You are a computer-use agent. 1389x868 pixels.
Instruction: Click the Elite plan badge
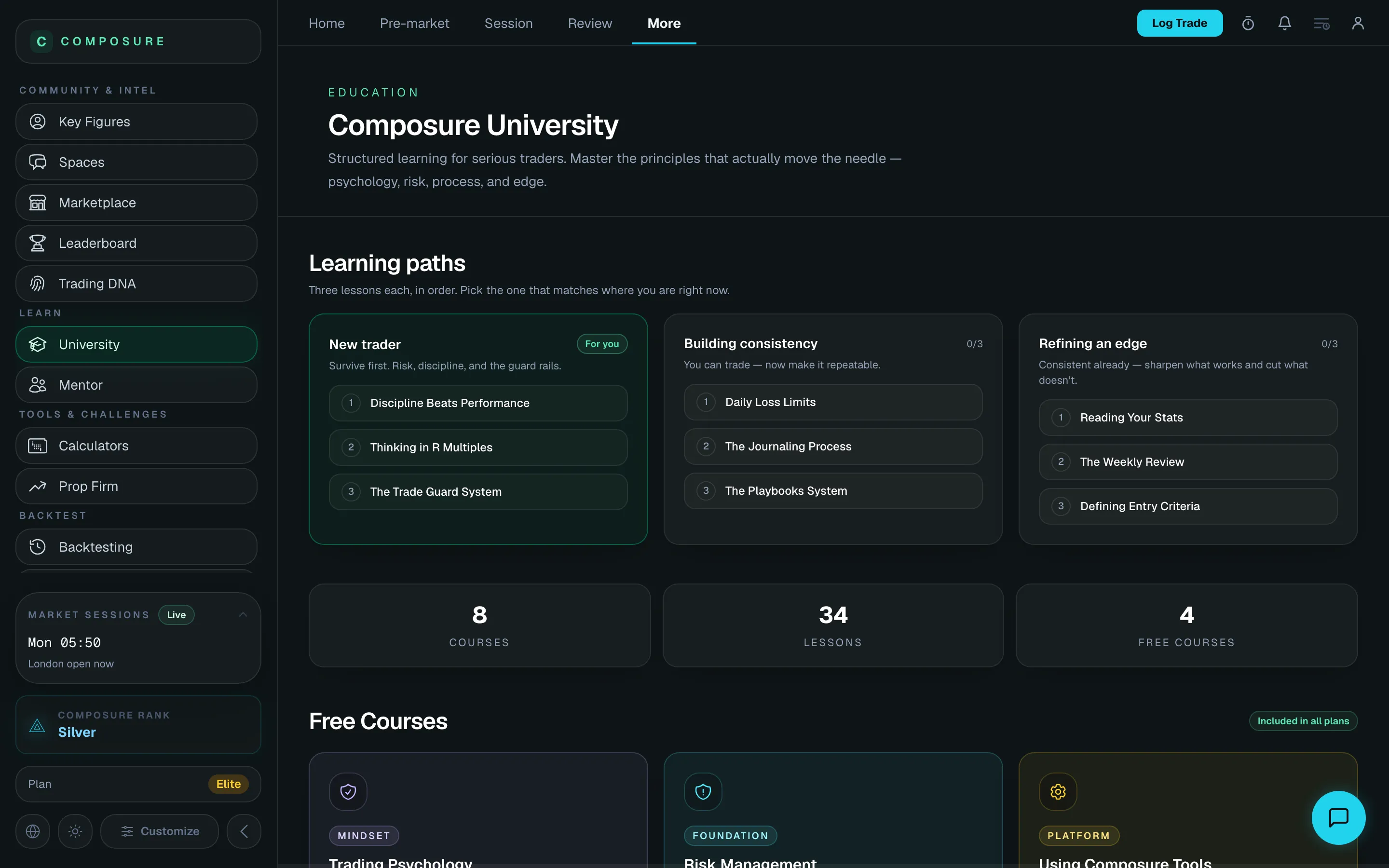pos(229,784)
